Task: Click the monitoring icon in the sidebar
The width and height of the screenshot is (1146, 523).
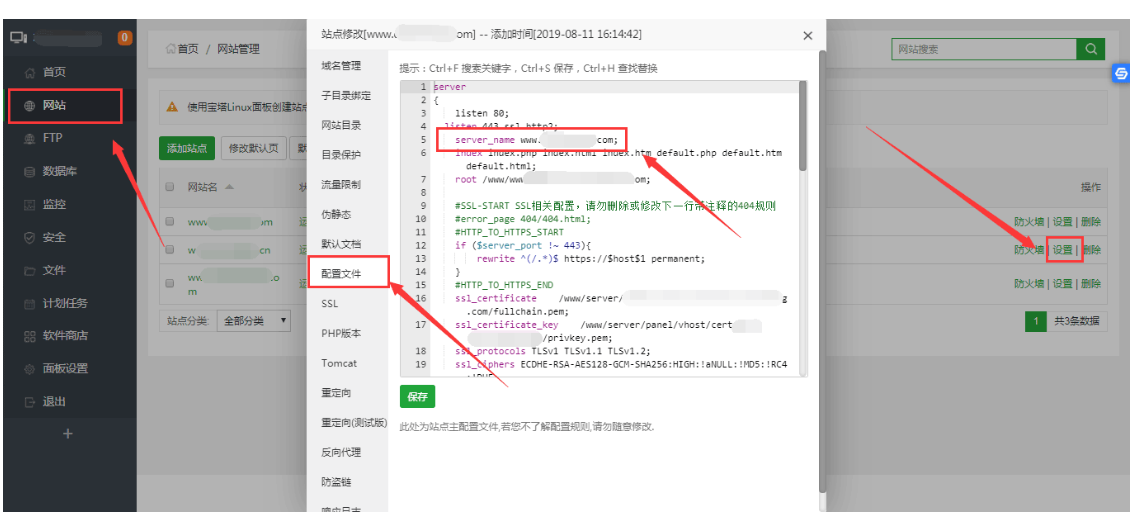Action: coord(30,205)
